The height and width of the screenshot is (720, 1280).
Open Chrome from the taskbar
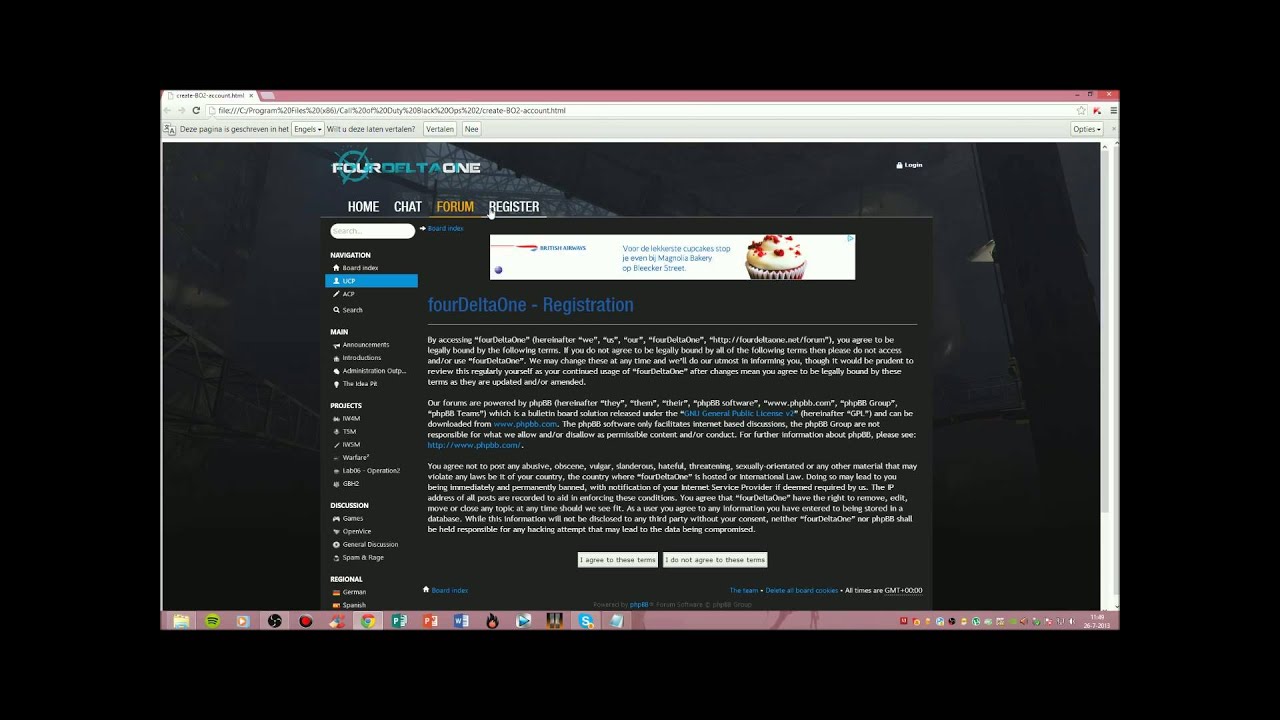(367, 621)
